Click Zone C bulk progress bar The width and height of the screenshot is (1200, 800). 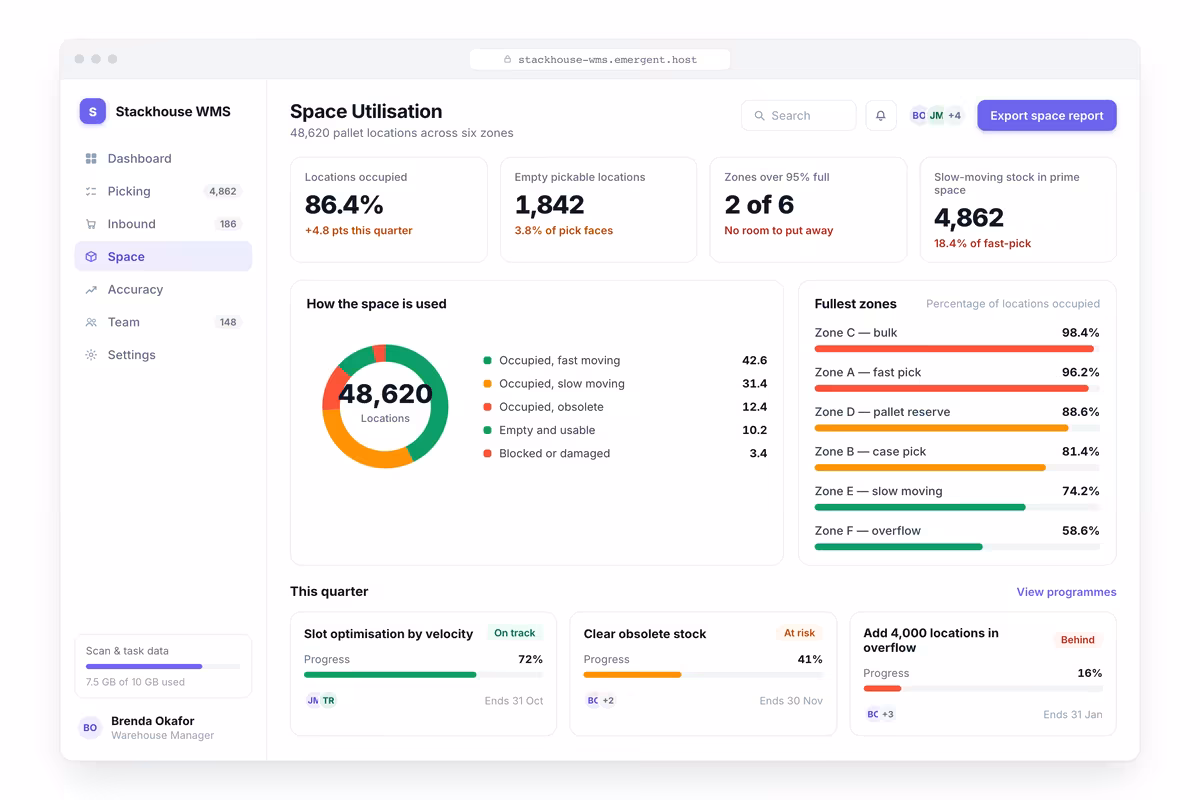[957, 349]
